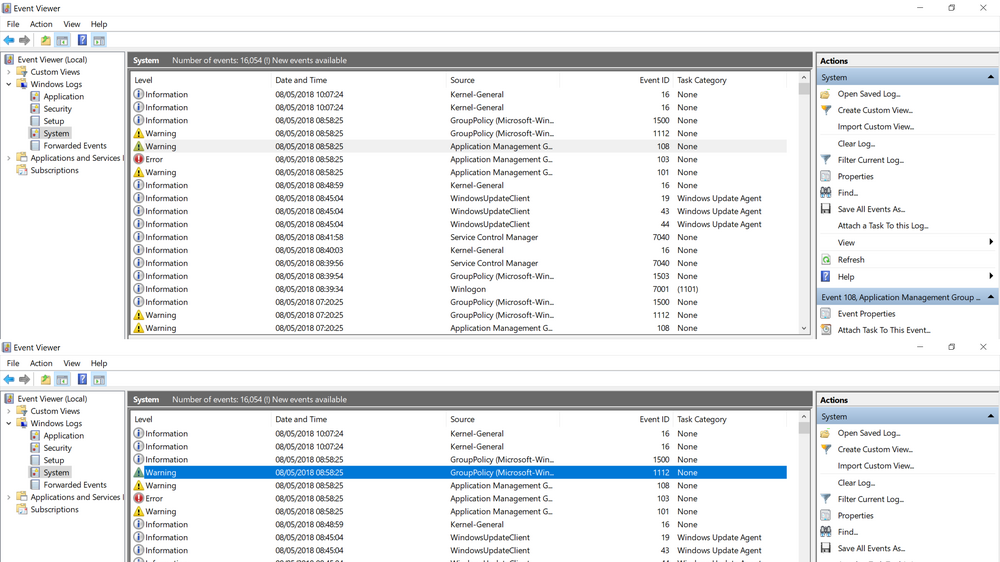This screenshot has width=1000, height=562.
Task: Collapse Windows Logs in lower window tree
Action: [x=9, y=424]
